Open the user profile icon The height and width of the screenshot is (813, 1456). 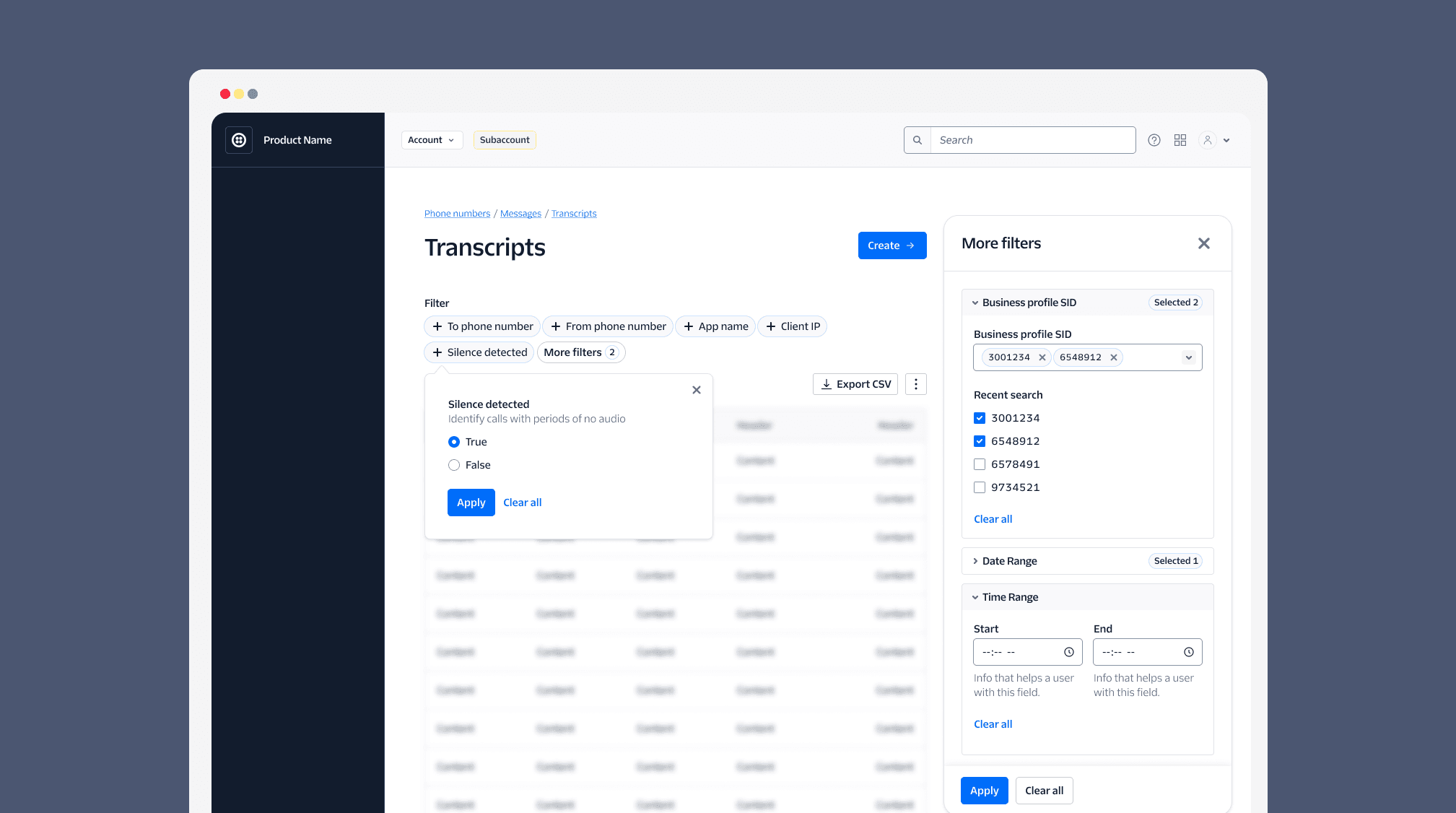(x=1207, y=139)
